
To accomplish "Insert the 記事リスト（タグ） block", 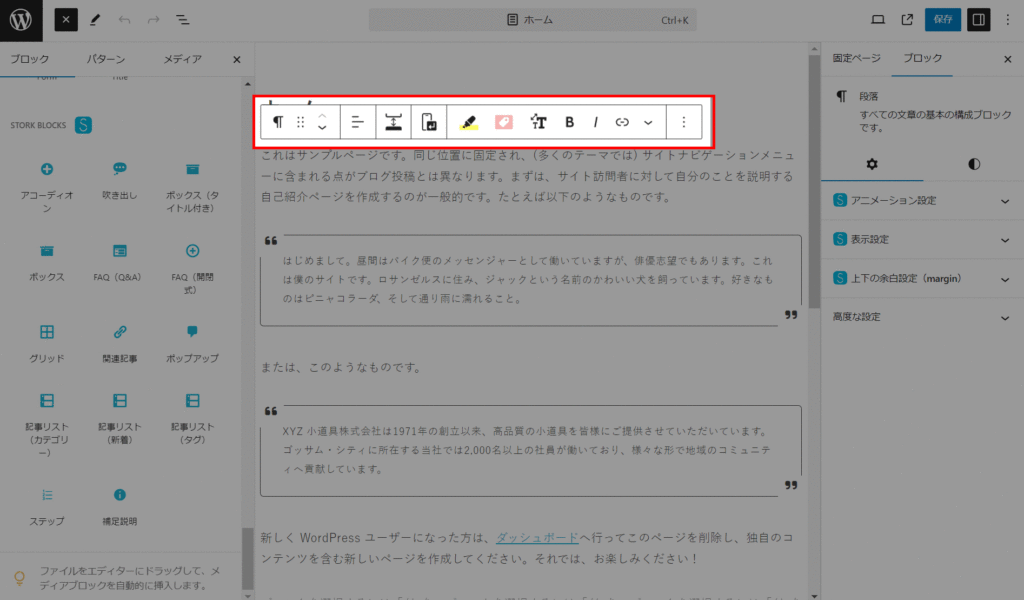I will pyautogui.click(x=192, y=418).
